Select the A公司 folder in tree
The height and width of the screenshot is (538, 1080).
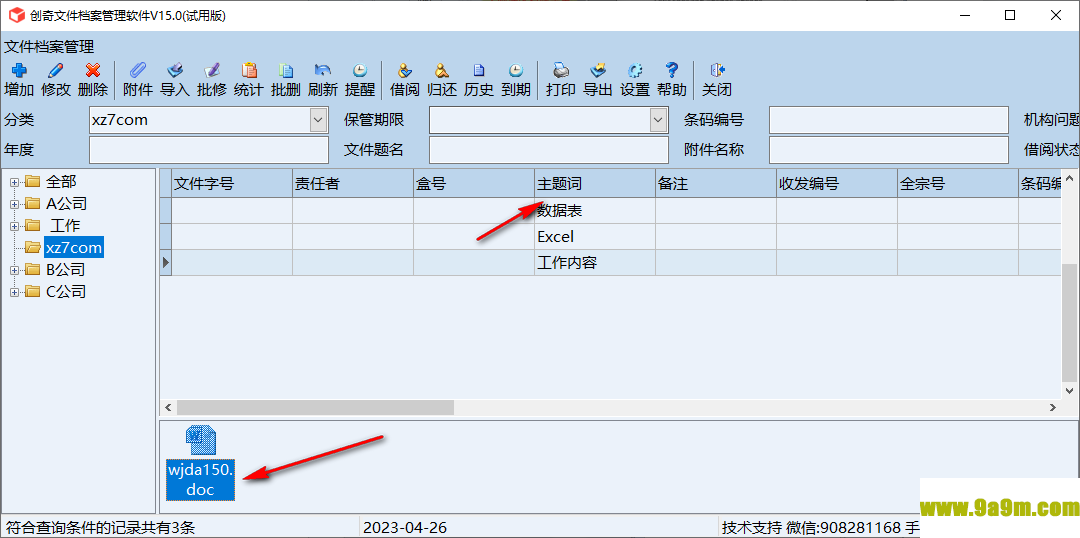(67, 204)
